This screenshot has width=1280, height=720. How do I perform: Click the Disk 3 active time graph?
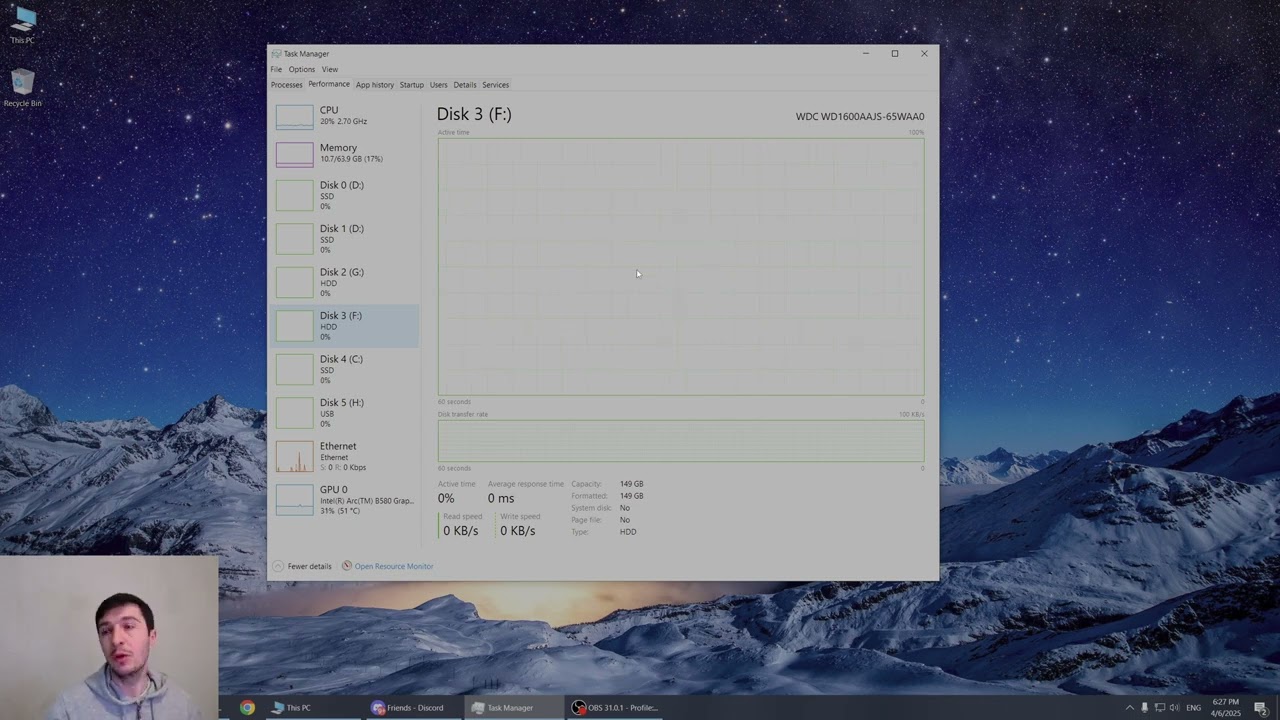(x=681, y=267)
